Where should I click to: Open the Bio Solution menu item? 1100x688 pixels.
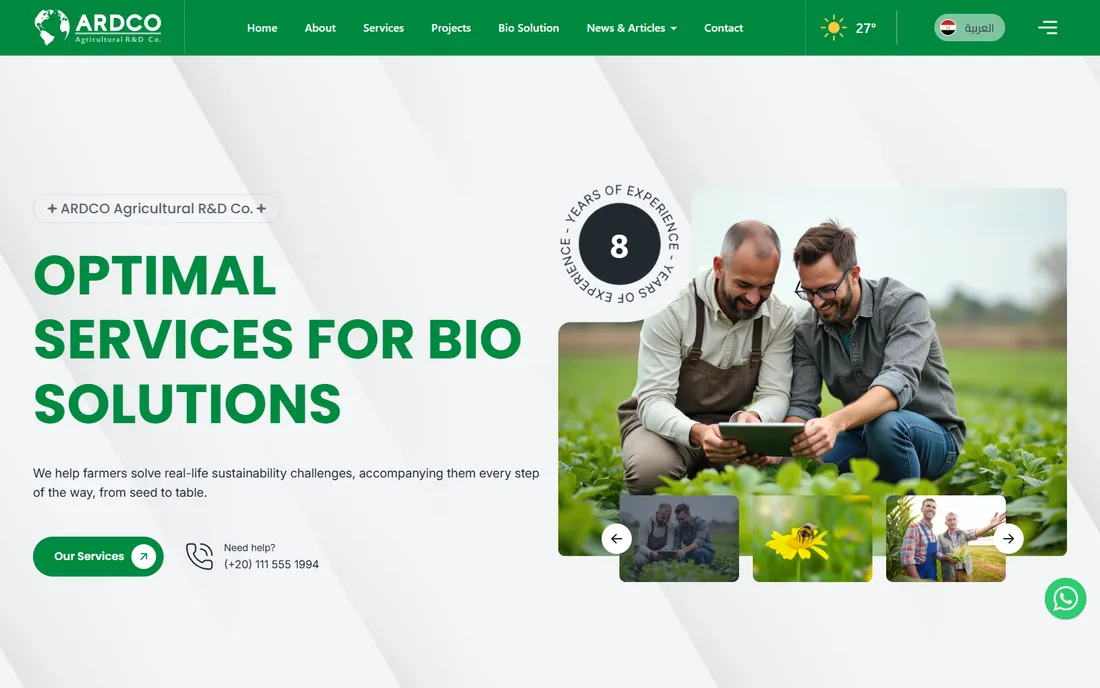click(528, 28)
